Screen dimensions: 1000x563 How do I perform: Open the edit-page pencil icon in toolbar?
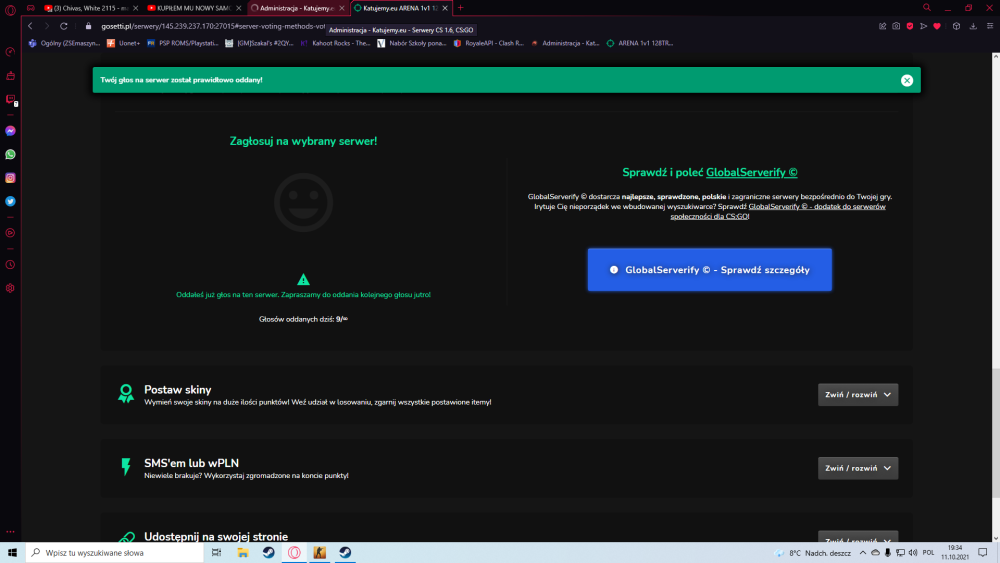click(x=883, y=26)
